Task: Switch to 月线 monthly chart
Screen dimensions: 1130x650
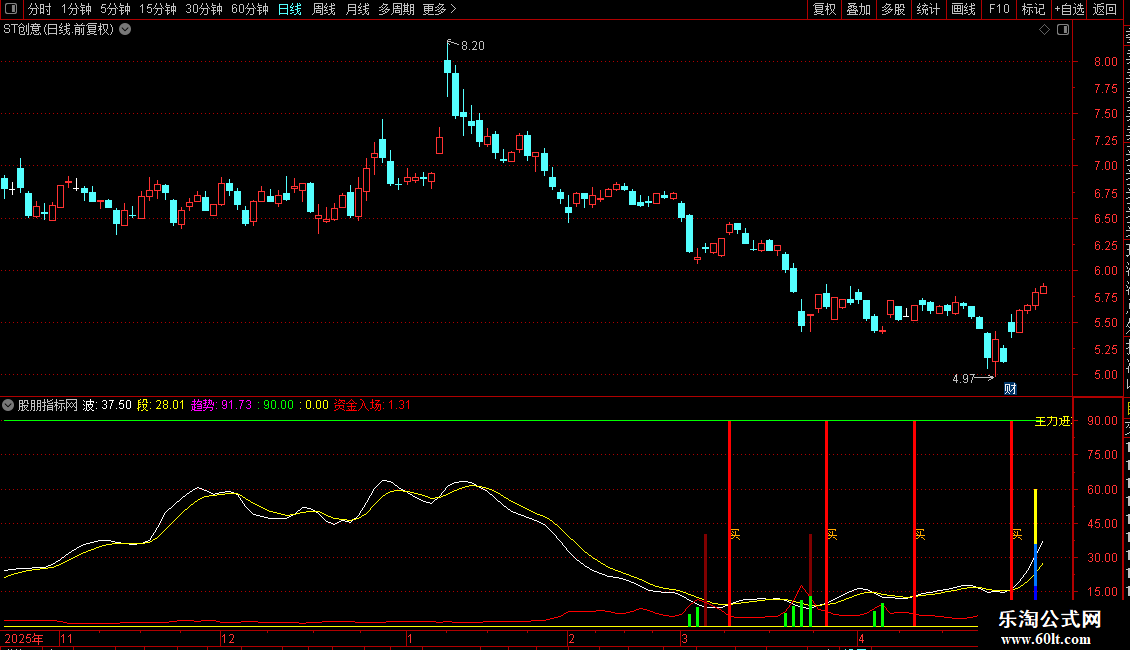Action: pyautogui.click(x=357, y=9)
